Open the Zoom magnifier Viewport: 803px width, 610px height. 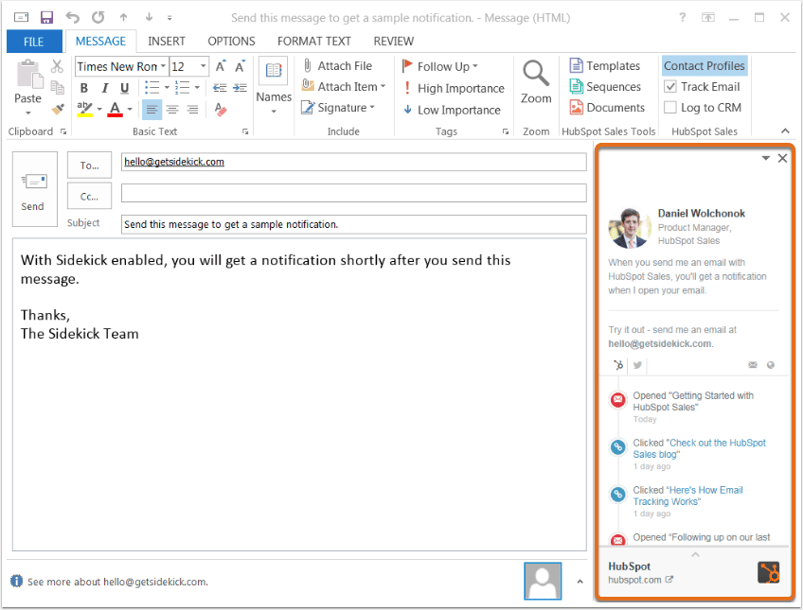click(536, 82)
